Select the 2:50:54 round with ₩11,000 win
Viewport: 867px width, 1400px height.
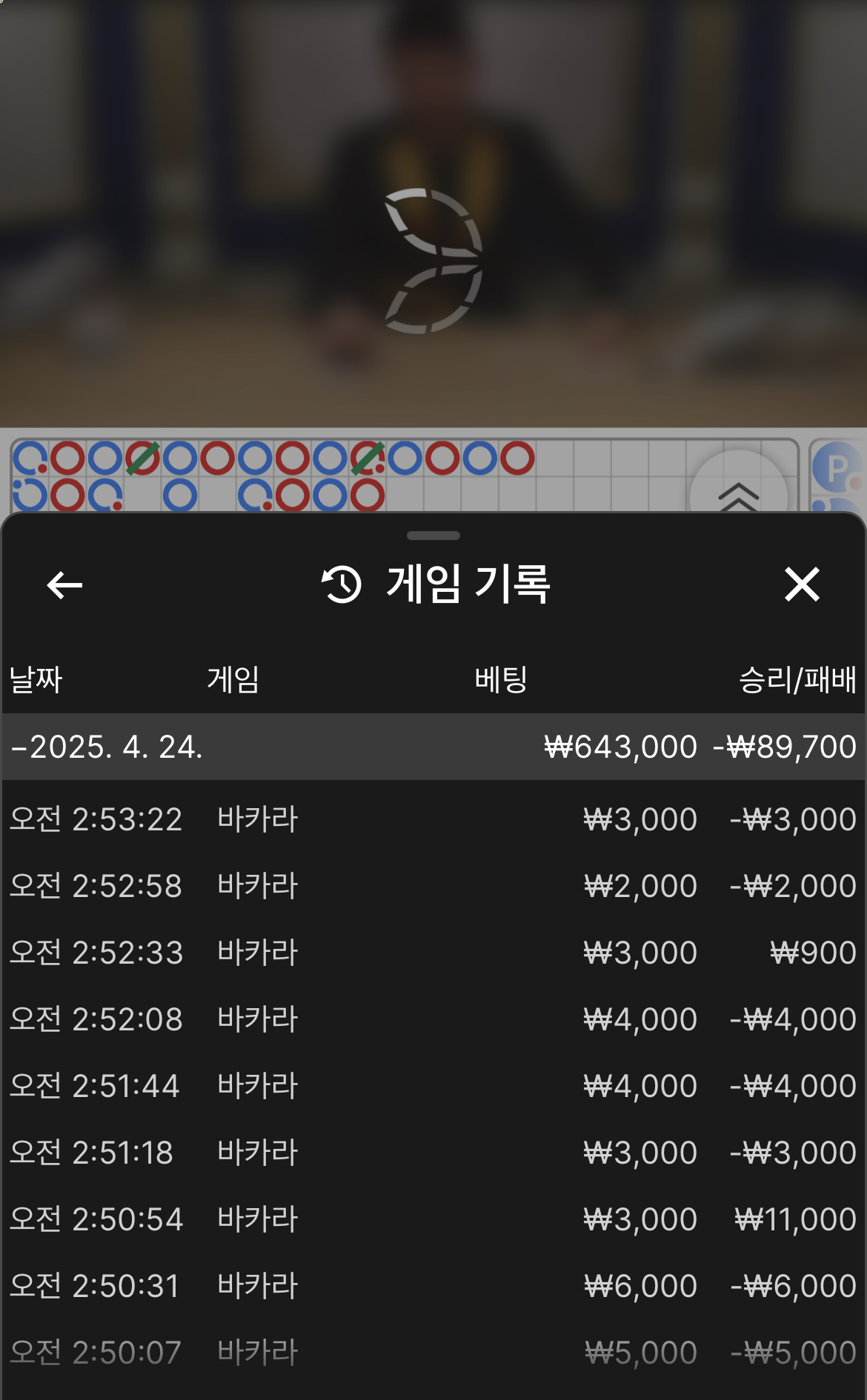coord(433,1219)
